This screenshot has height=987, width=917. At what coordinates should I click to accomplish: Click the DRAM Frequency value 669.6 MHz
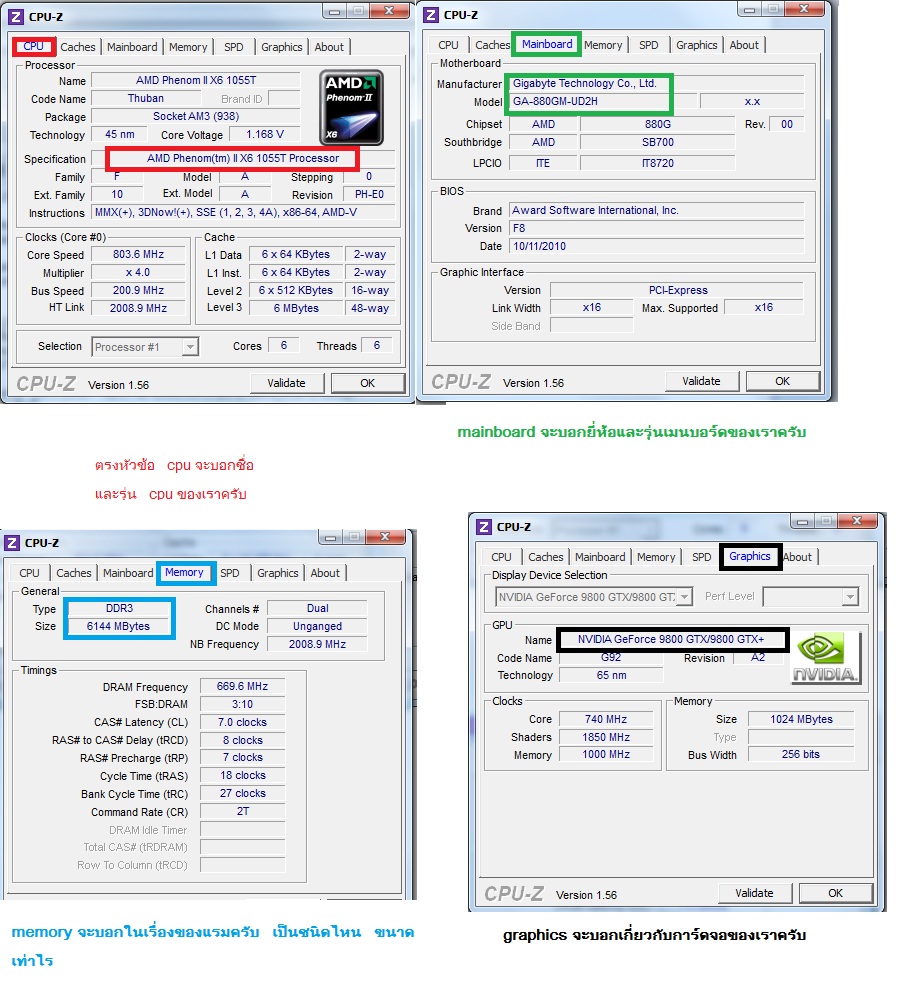pos(242,687)
